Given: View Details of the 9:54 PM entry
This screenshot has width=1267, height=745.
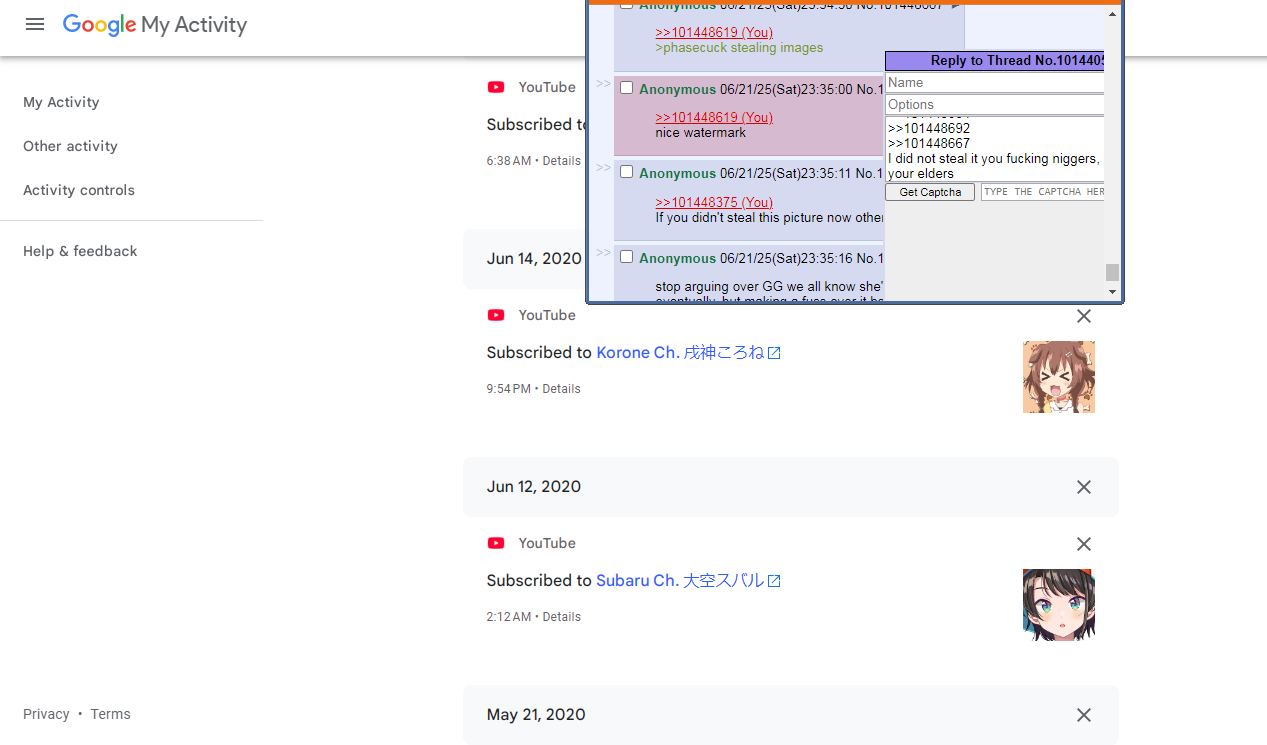Looking at the screenshot, I should click(x=561, y=389).
